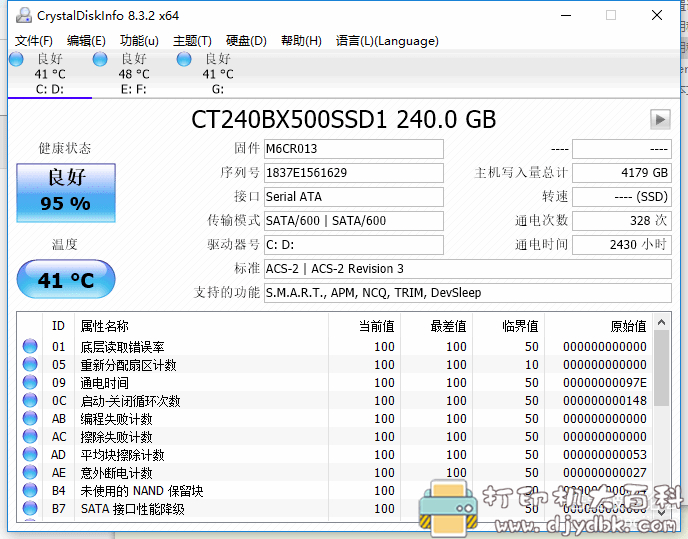The height and width of the screenshot is (539, 688).
Task: Click the 当前值 column header
Action: tap(364, 326)
